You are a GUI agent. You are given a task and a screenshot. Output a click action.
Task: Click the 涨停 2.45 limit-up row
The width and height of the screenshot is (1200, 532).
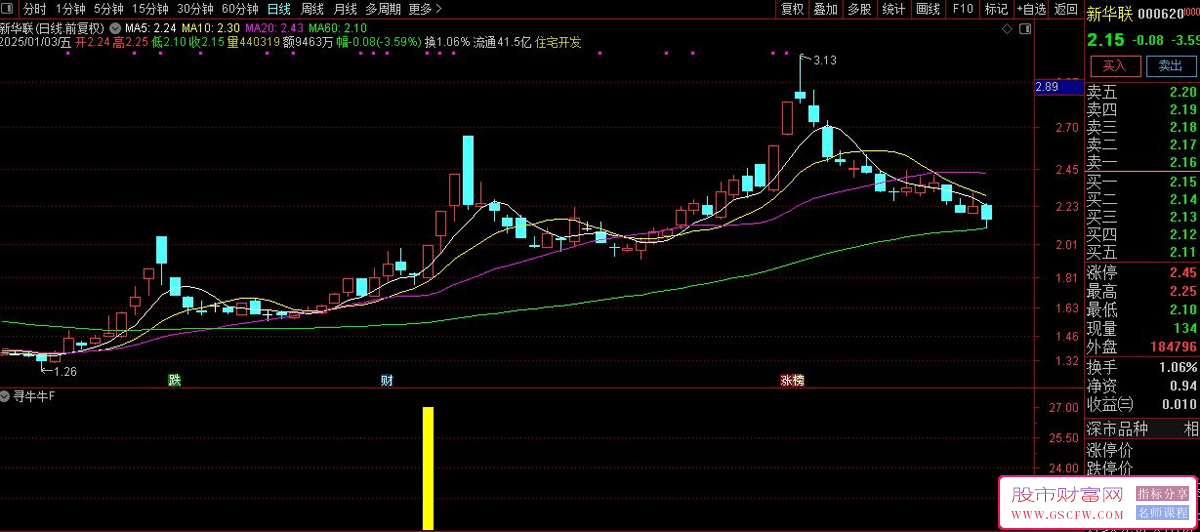1142,273
